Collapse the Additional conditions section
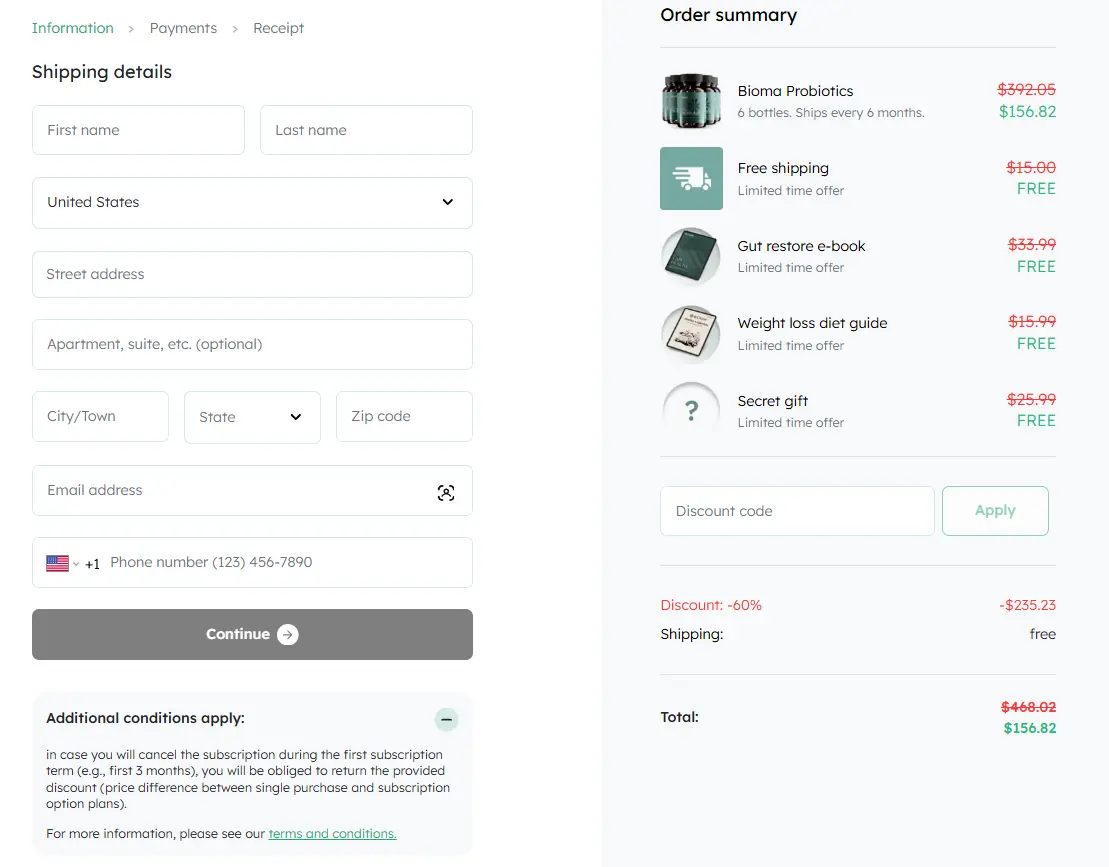The width and height of the screenshot is (1109, 867). tap(446, 719)
